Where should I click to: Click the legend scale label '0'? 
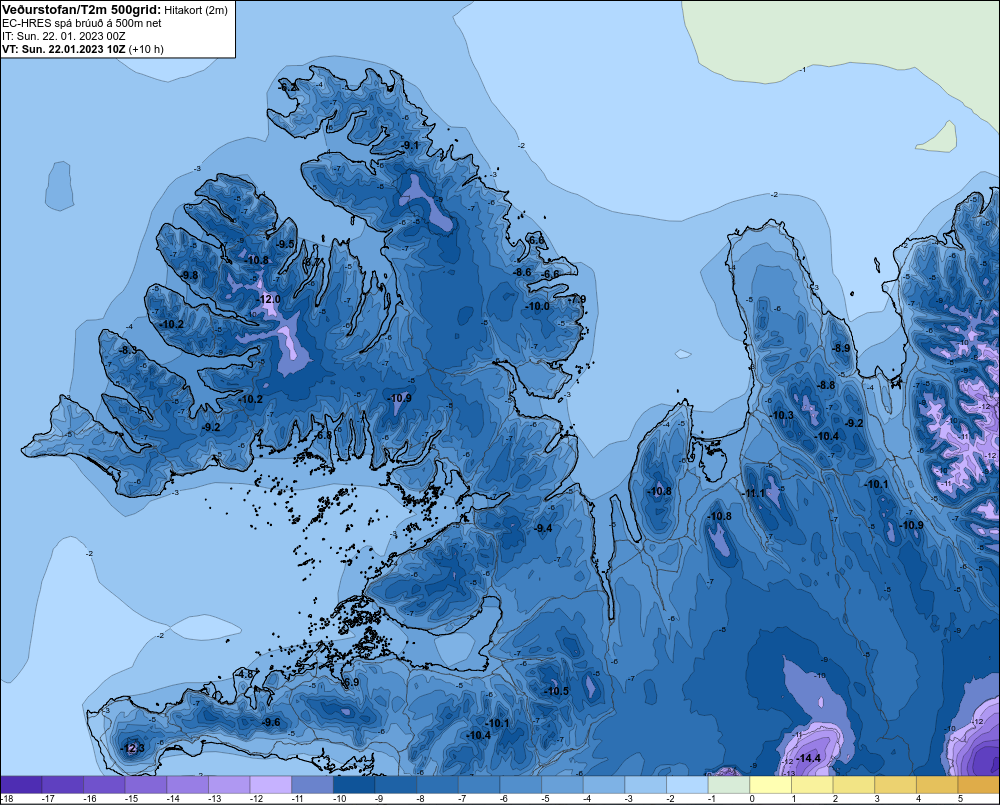pyautogui.click(x=752, y=799)
